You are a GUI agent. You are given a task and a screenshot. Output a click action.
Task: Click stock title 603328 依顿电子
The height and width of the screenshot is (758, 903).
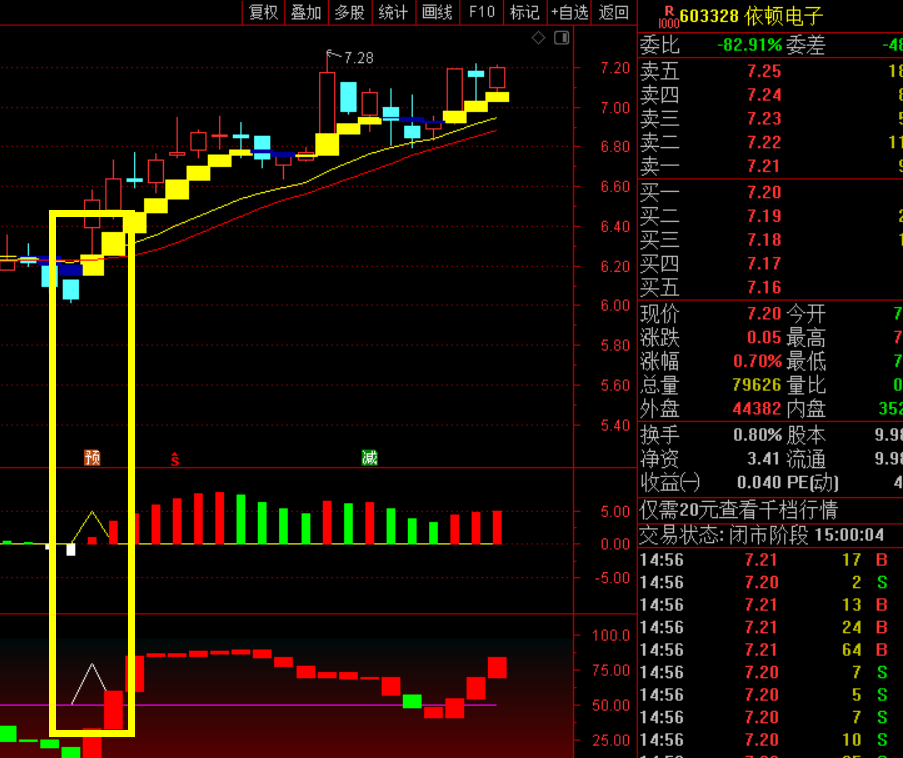pyautogui.click(x=752, y=16)
